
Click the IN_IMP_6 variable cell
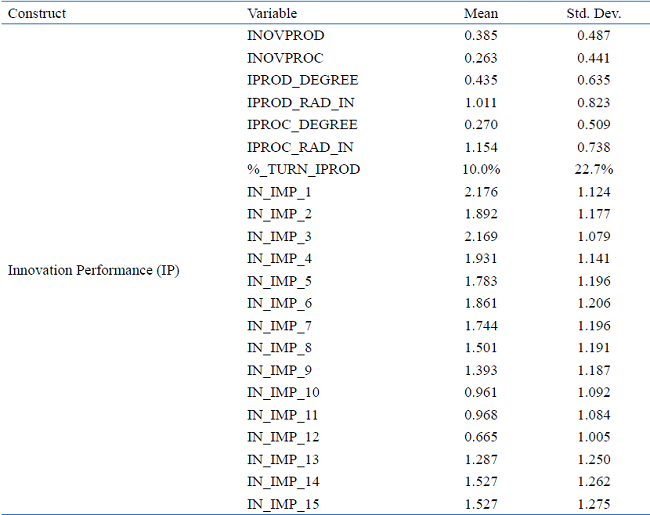tap(279, 303)
